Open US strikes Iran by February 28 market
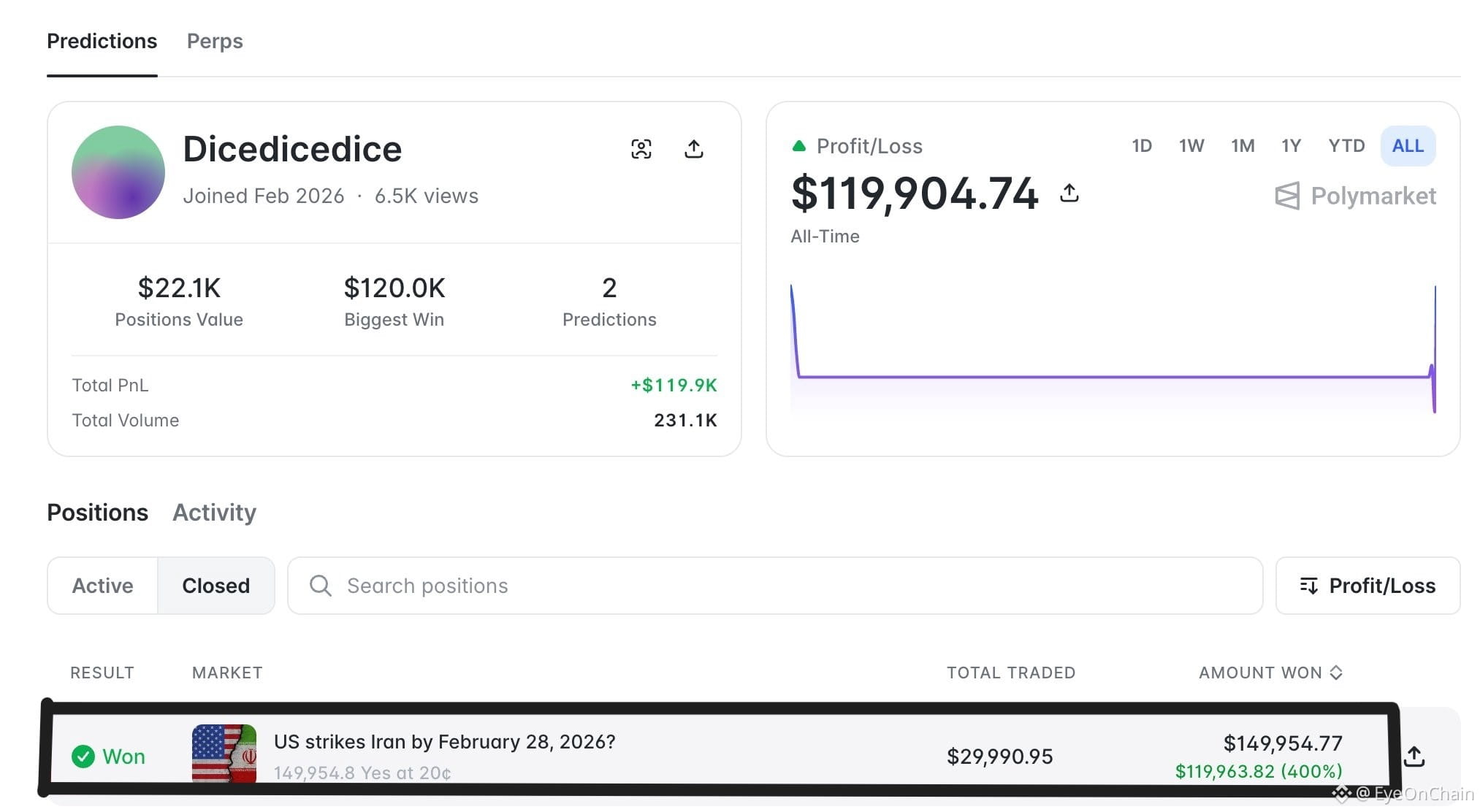Viewport: 1480px width, 812px height. point(444,742)
